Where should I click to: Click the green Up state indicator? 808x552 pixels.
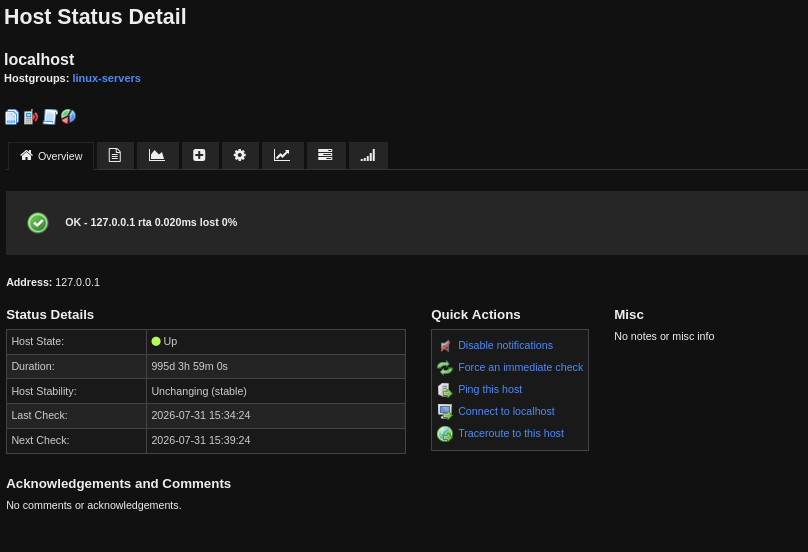156,341
